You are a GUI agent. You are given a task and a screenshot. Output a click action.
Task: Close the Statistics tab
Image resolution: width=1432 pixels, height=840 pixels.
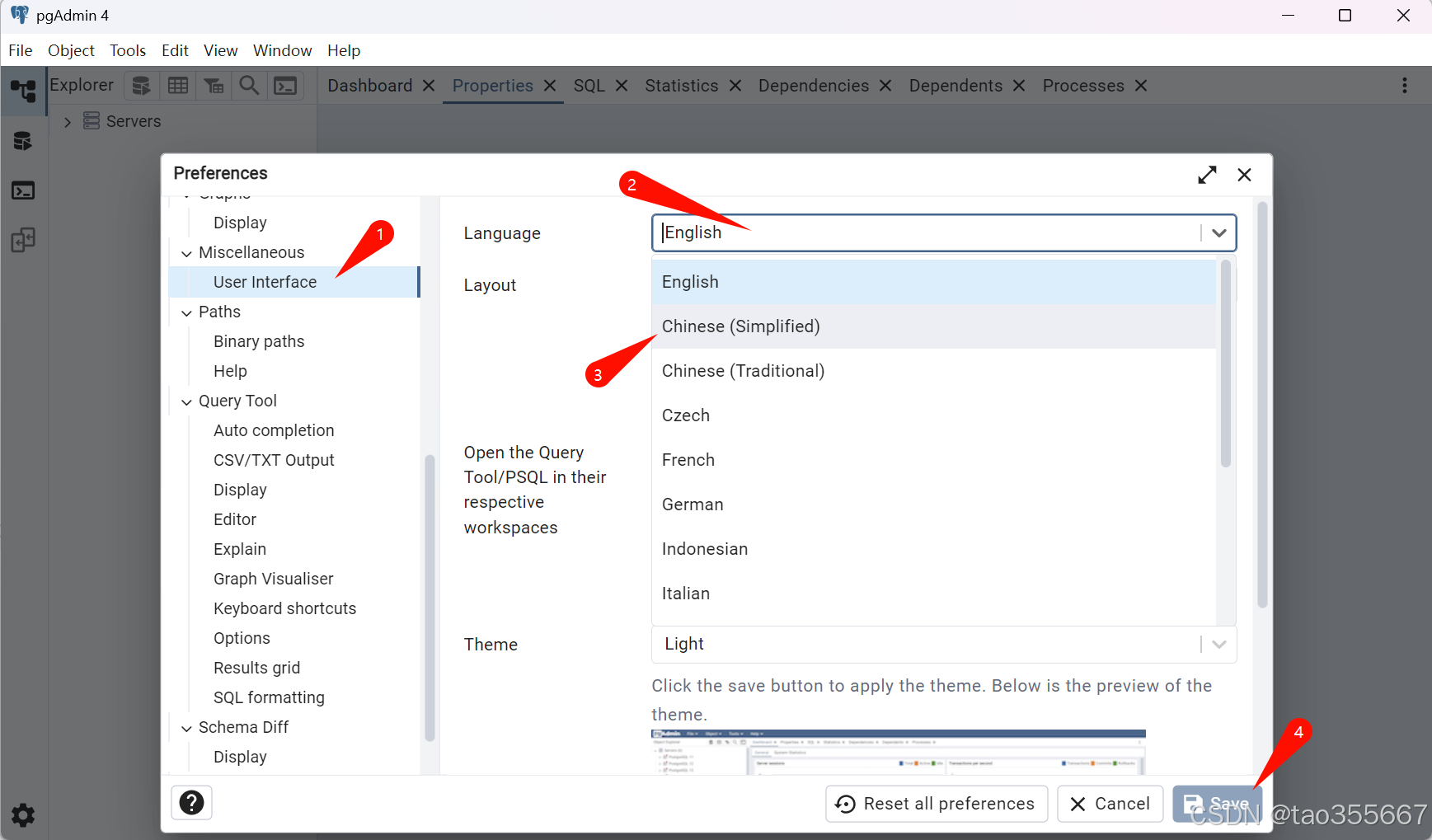pyautogui.click(x=735, y=86)
